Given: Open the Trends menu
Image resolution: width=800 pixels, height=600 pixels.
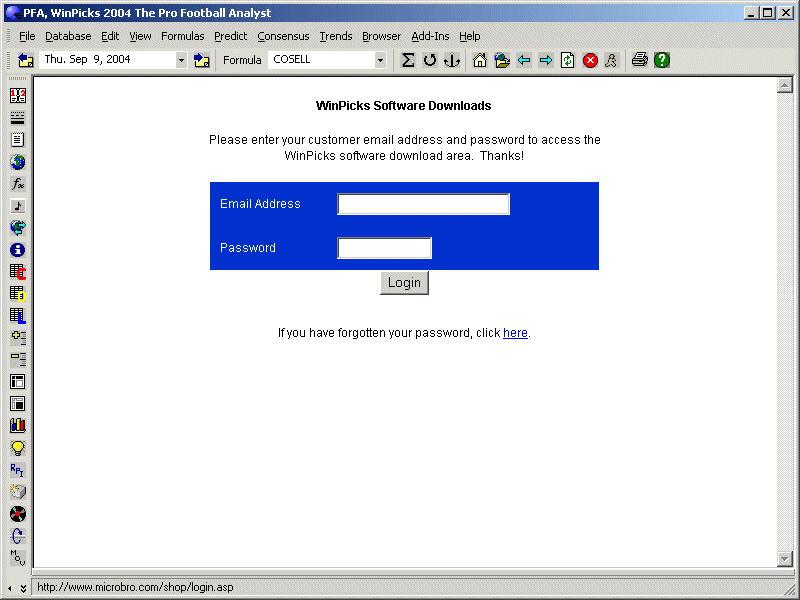Looking at the screenshot, I should coord(336,36).
